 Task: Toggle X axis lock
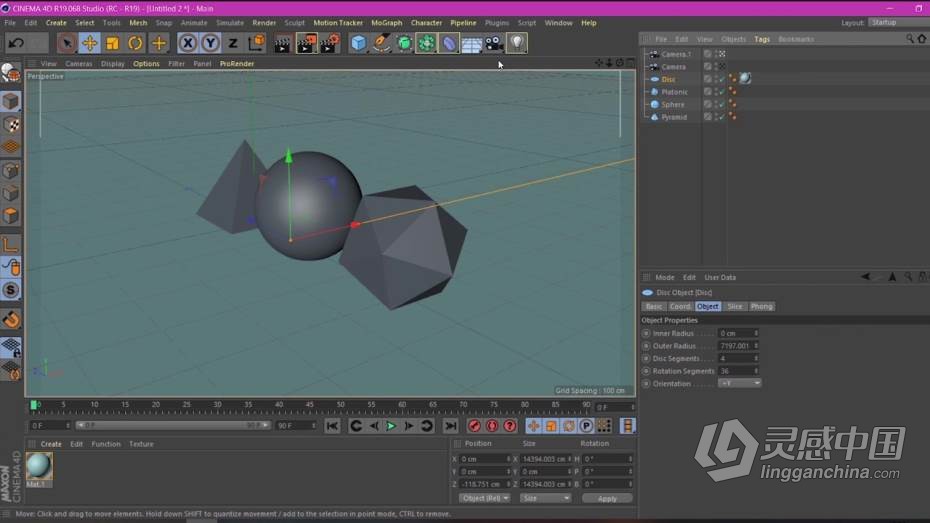(187, 43)
